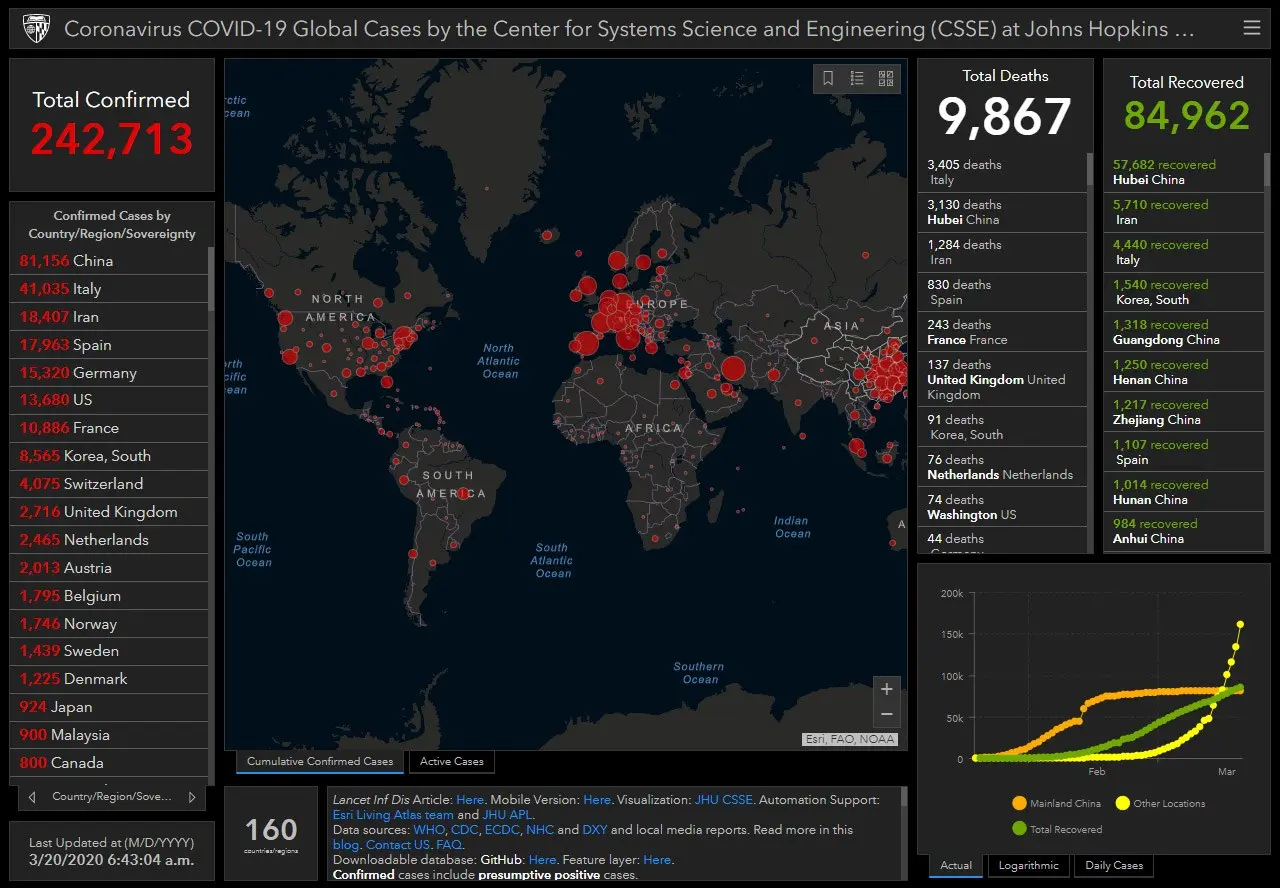Image resolution: width=1280 pixels, height=888 pixels.
Task: Click the Johns Hopkins shield logo
Action: (x=36, y=29)
